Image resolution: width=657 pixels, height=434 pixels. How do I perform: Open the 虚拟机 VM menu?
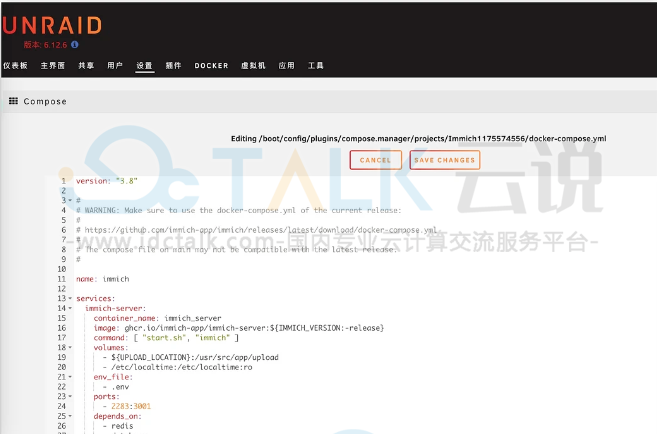pyautogui.click(x=253, y=65)
